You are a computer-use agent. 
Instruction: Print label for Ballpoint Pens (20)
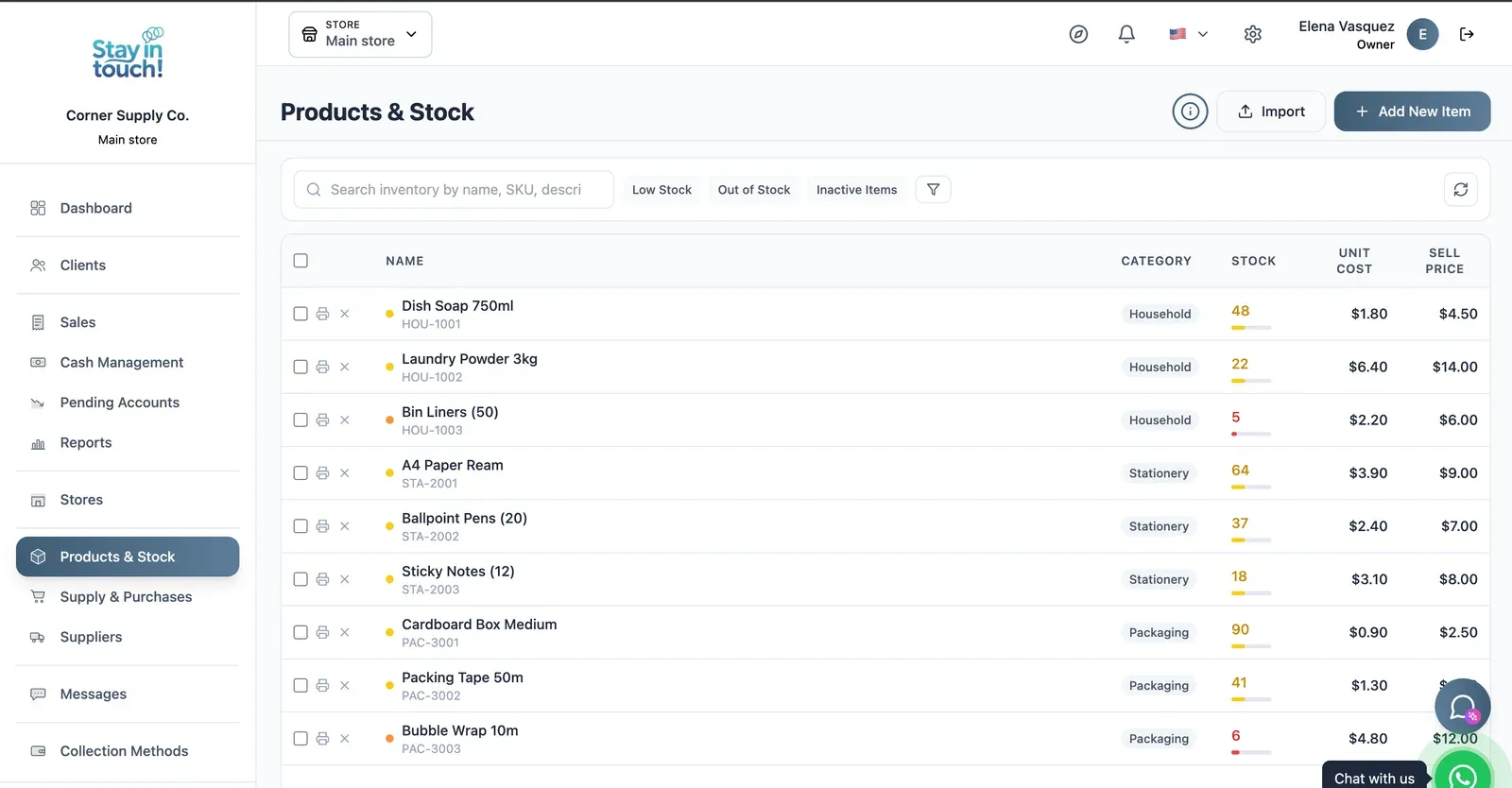click(322, 526)
